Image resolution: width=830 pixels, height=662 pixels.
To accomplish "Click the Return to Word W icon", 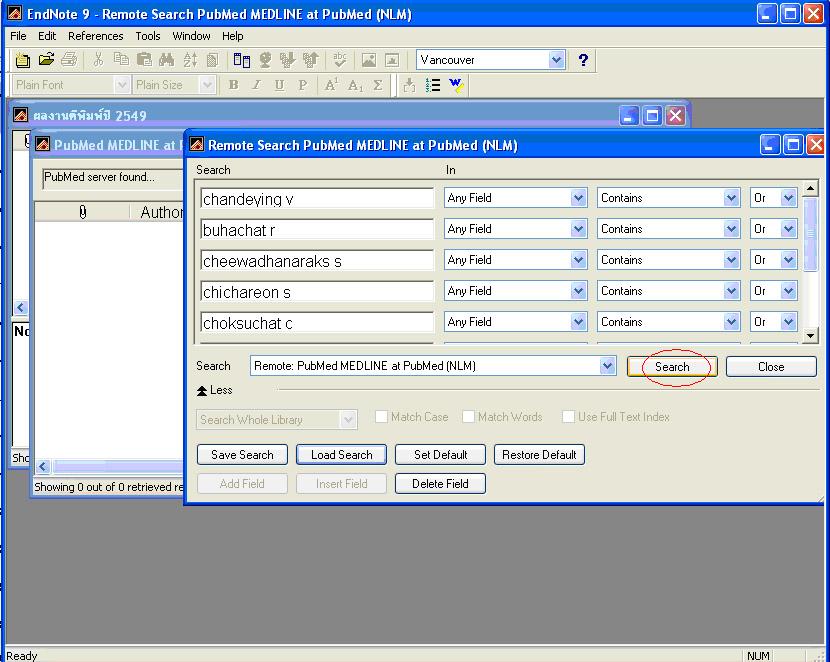I will pos(456,85).
